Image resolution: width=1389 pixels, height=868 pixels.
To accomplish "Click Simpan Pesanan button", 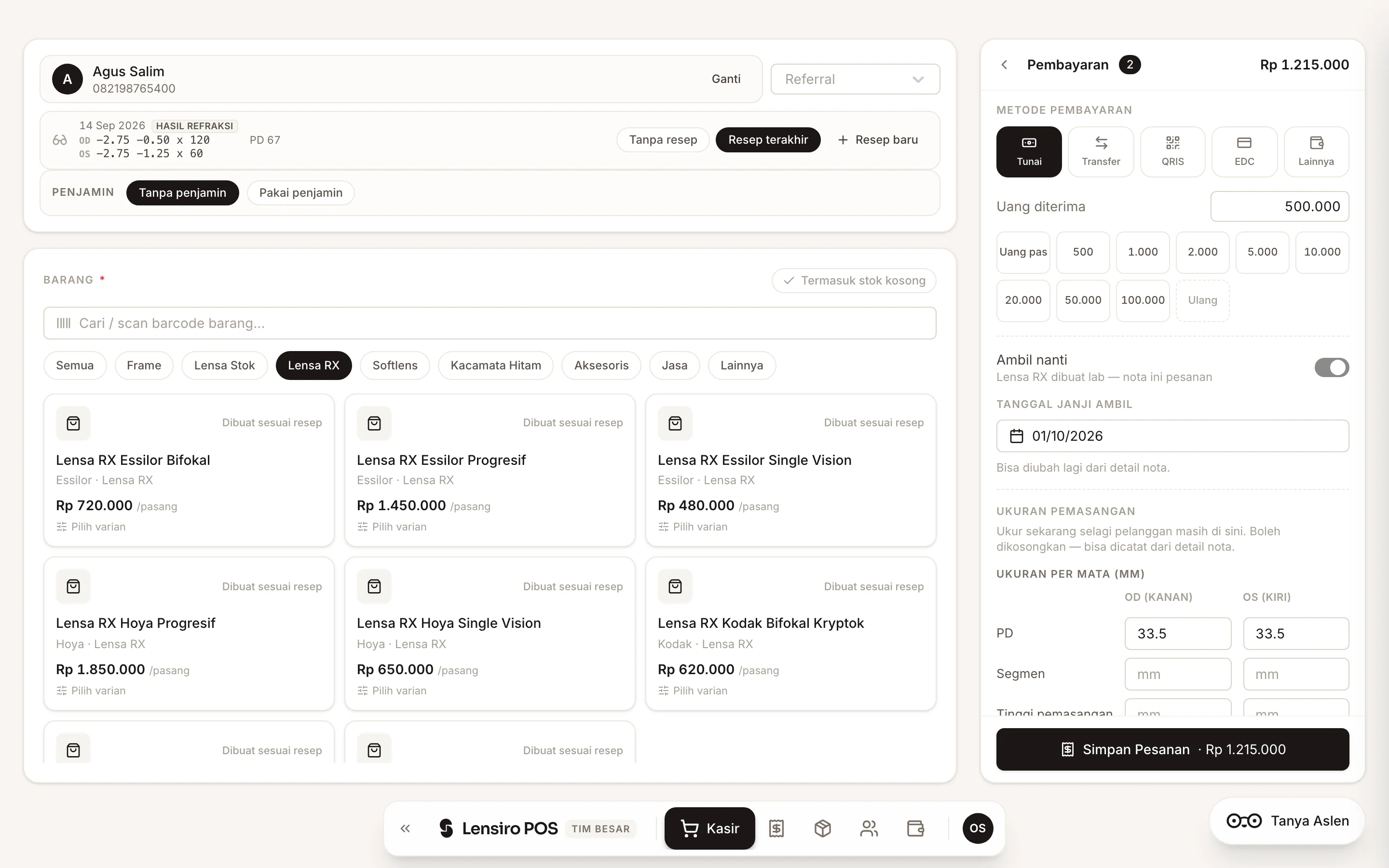I will coord(1172,750).
